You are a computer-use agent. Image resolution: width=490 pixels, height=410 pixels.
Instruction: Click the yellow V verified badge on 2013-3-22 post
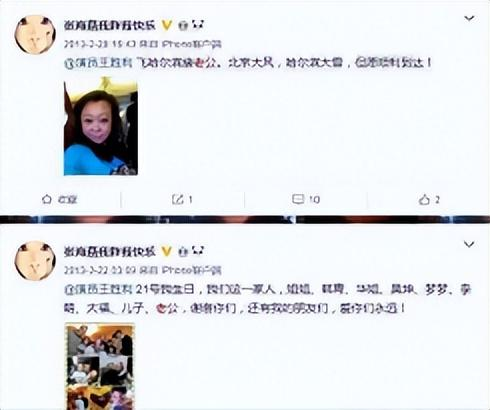click(x=167, y=252)
